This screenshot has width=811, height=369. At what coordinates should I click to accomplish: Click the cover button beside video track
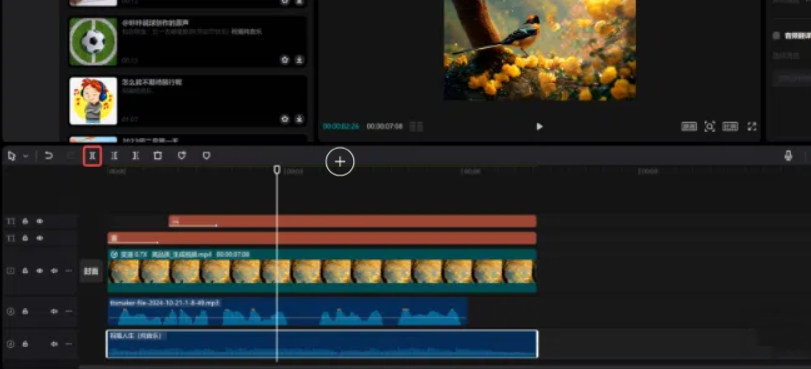(x=91, y=271)
